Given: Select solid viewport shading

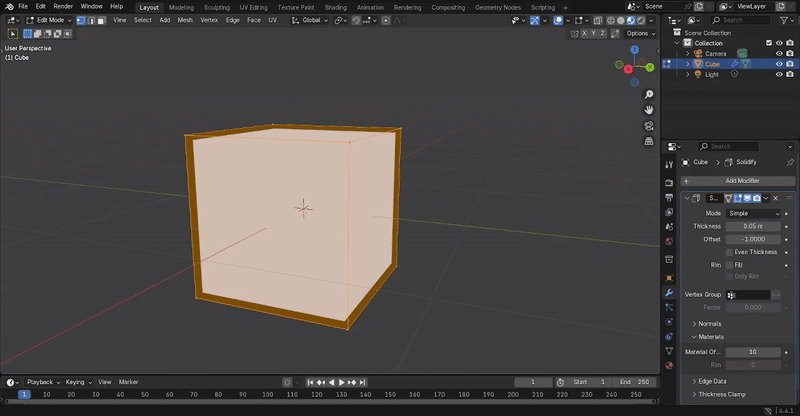Looking at the screenshot, I should pos(620,20).
